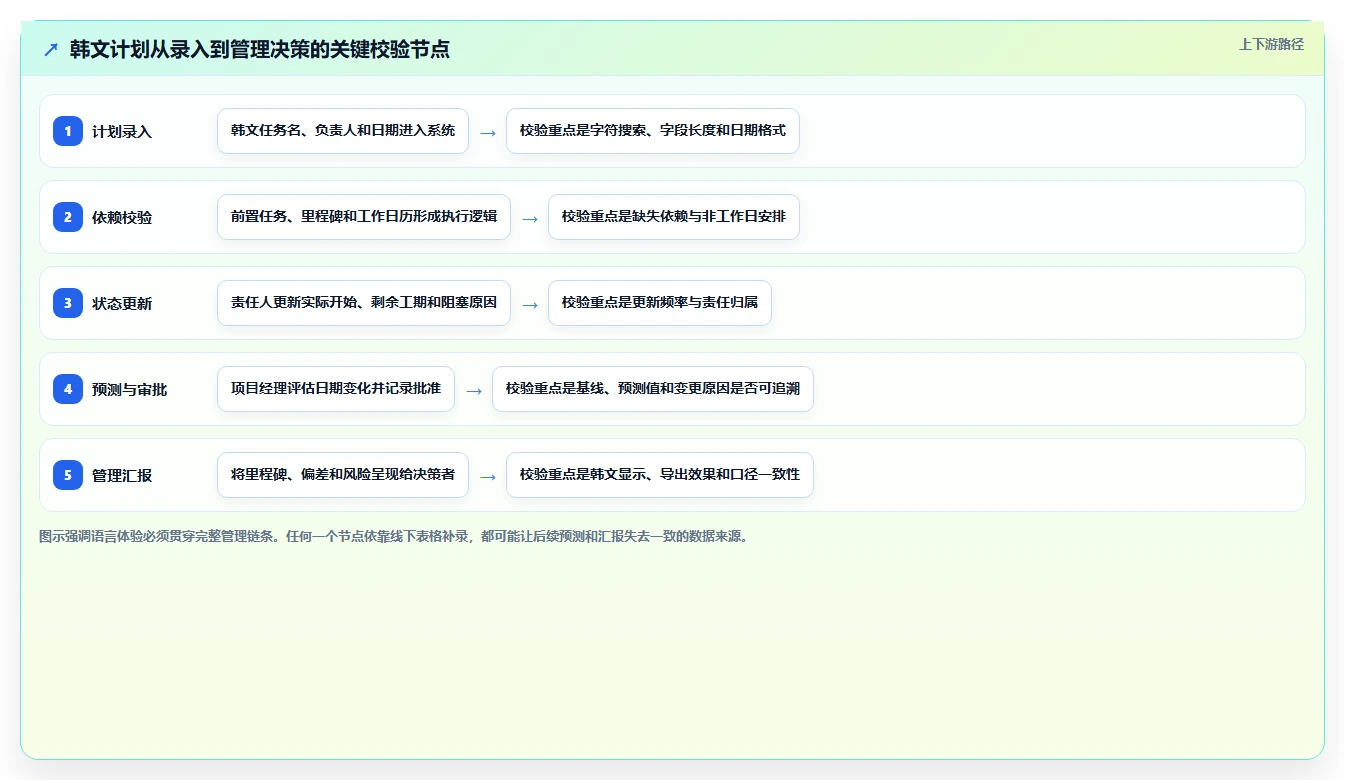Click the 计划录入 step label
The width and height of the screenshot is (1345, 780).
[122, 131]
